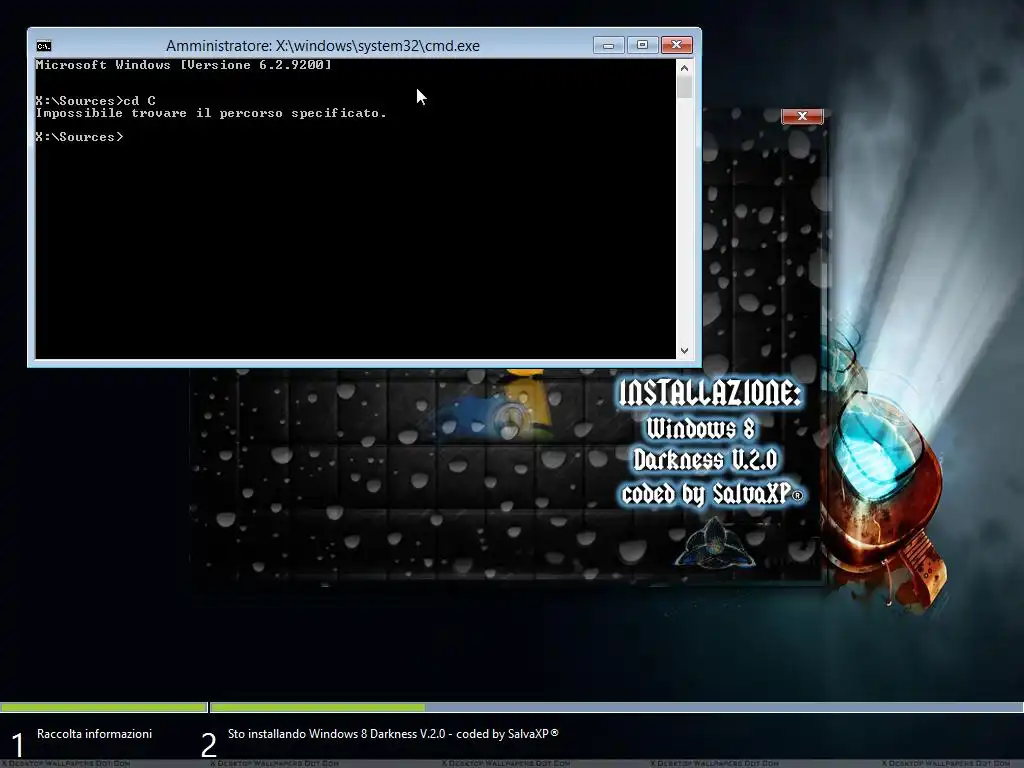
Task: Click the cmd scrollbar up arrow
Action: 684,67
